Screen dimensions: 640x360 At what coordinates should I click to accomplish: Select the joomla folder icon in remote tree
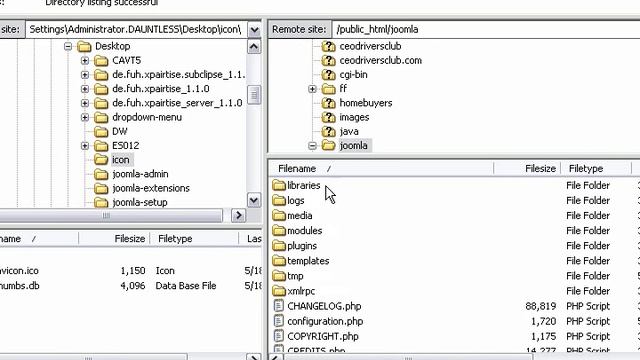click(x=329, y=145)
